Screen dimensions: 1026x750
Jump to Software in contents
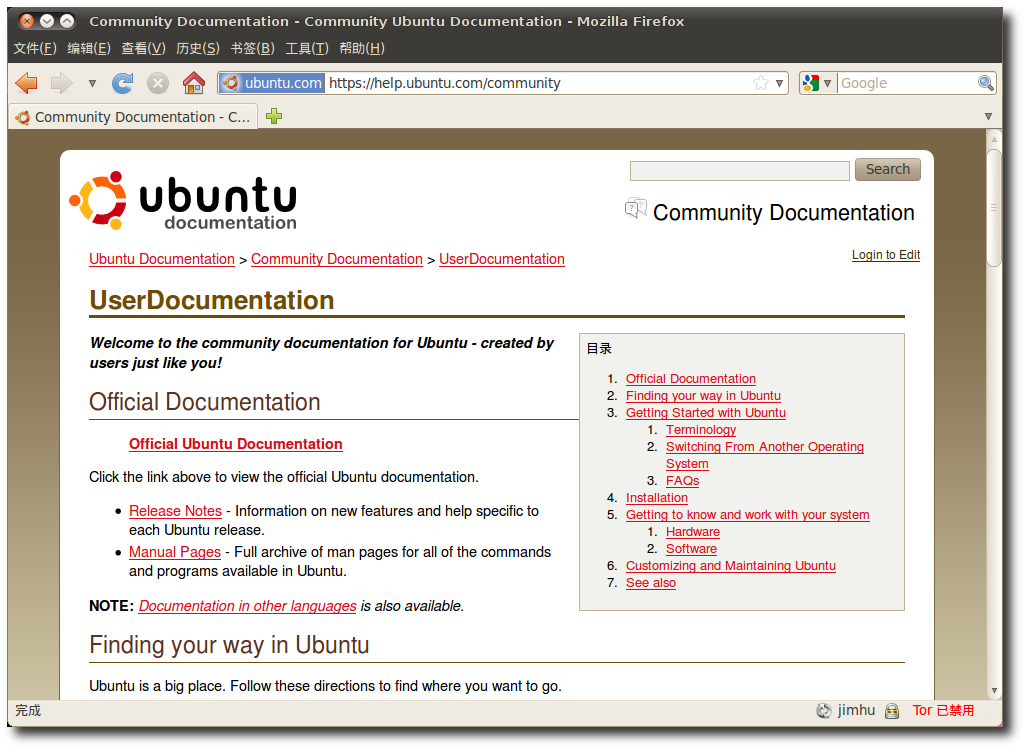tap(691, 549)
